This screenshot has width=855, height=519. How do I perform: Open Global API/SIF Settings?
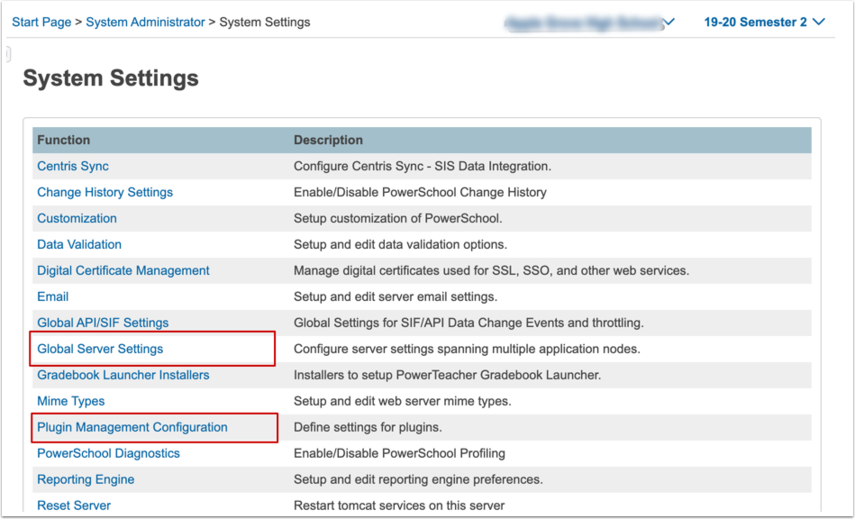tap(103, 323)
